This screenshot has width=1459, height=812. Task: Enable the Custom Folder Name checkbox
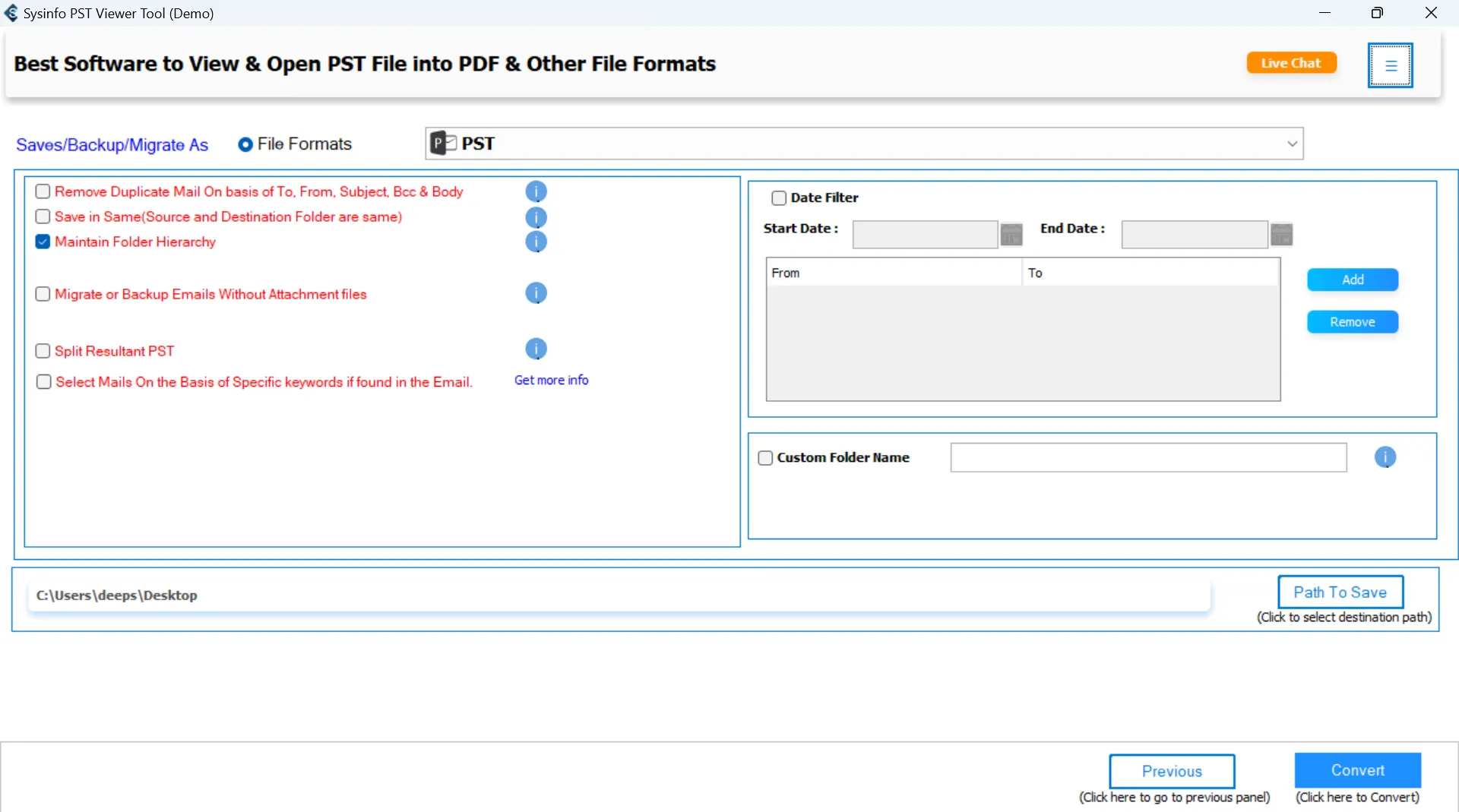765,458
